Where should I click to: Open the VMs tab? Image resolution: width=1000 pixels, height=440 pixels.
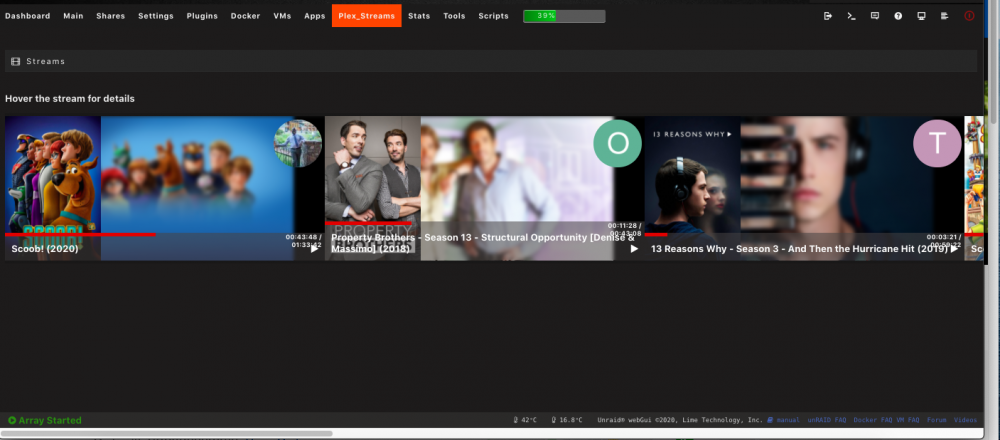tap(282, 16)
